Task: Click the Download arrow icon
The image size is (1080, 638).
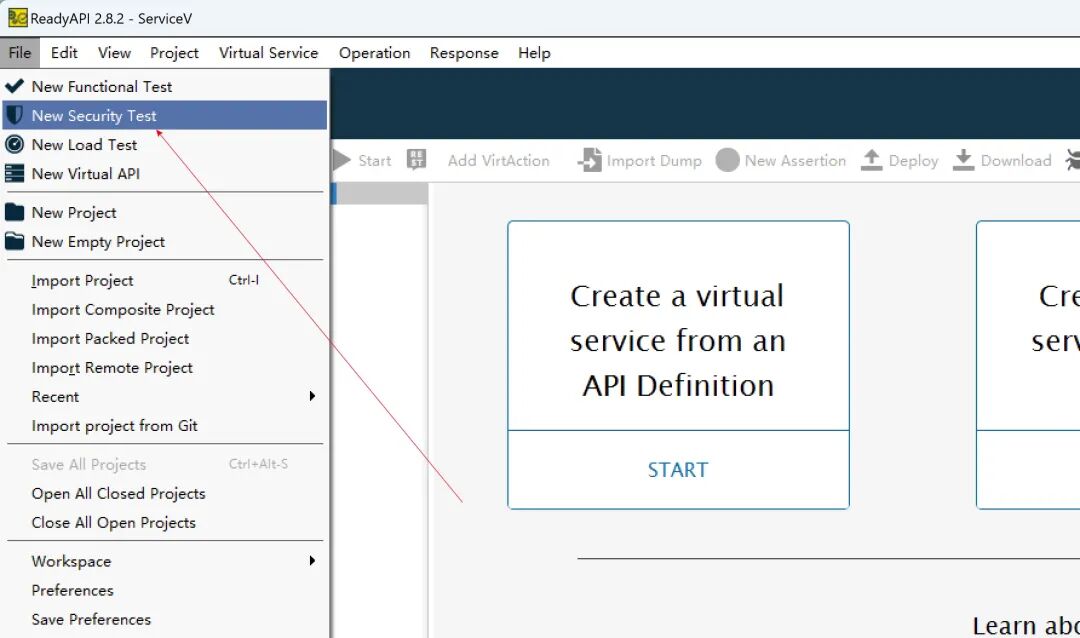Action: coord(964,160)
